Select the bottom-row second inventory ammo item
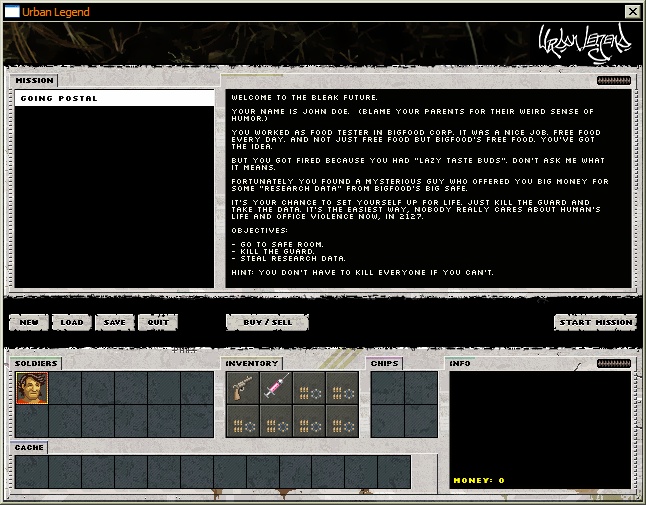646x505 pixels. coord(276,421)
